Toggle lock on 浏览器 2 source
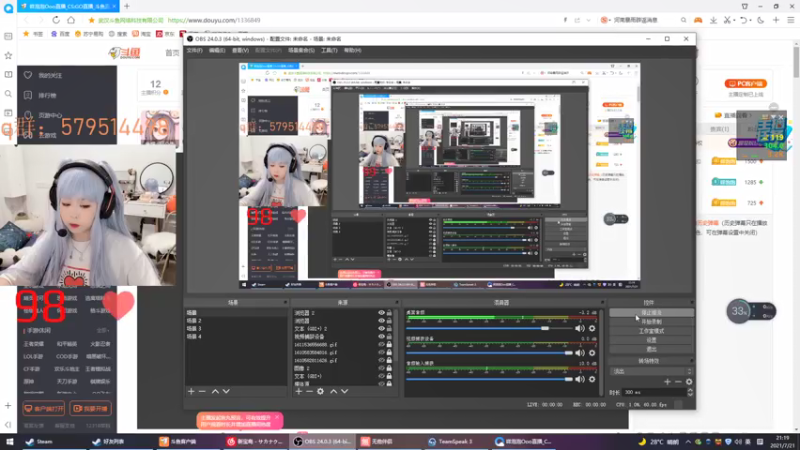The image size is (800, 450). tap(389, 313)
